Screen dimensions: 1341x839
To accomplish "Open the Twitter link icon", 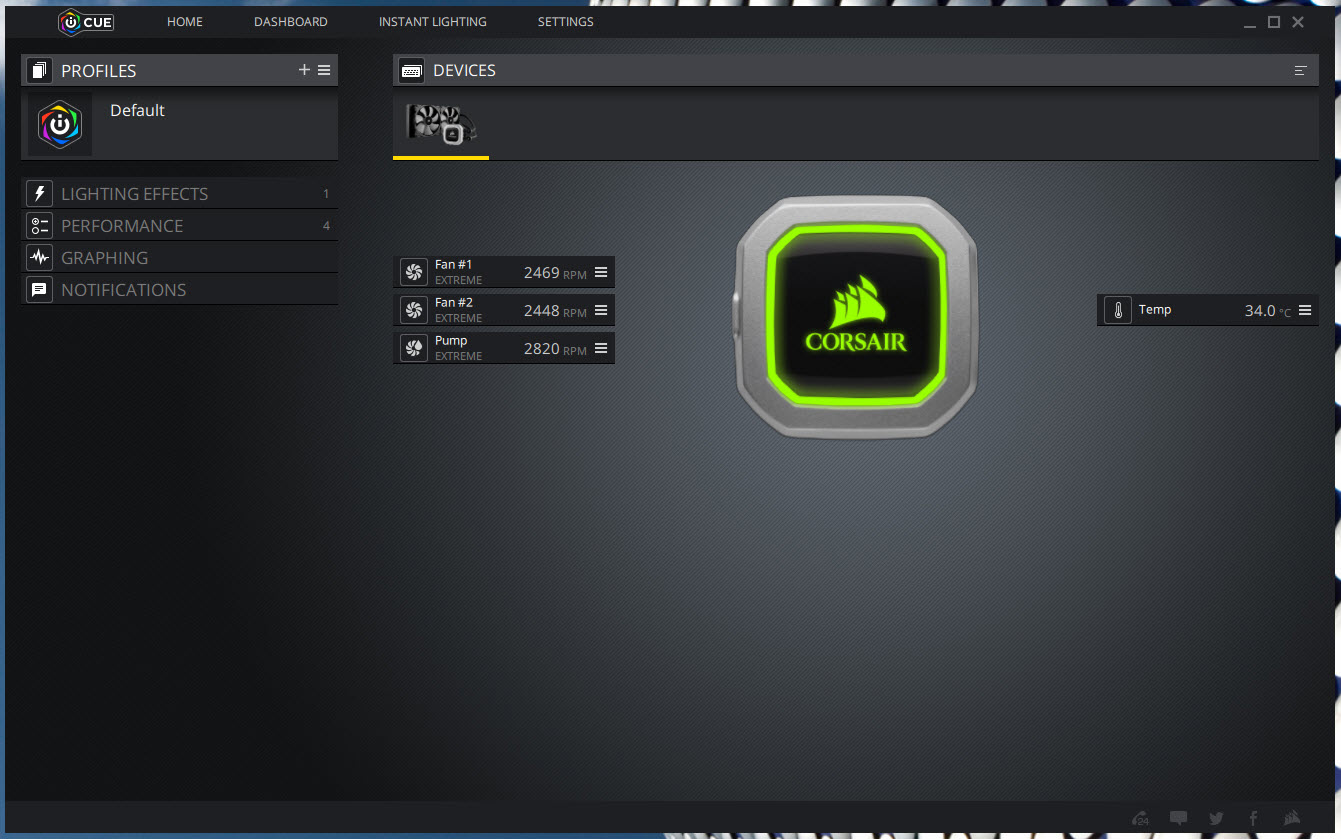I will coord(1216,818).
